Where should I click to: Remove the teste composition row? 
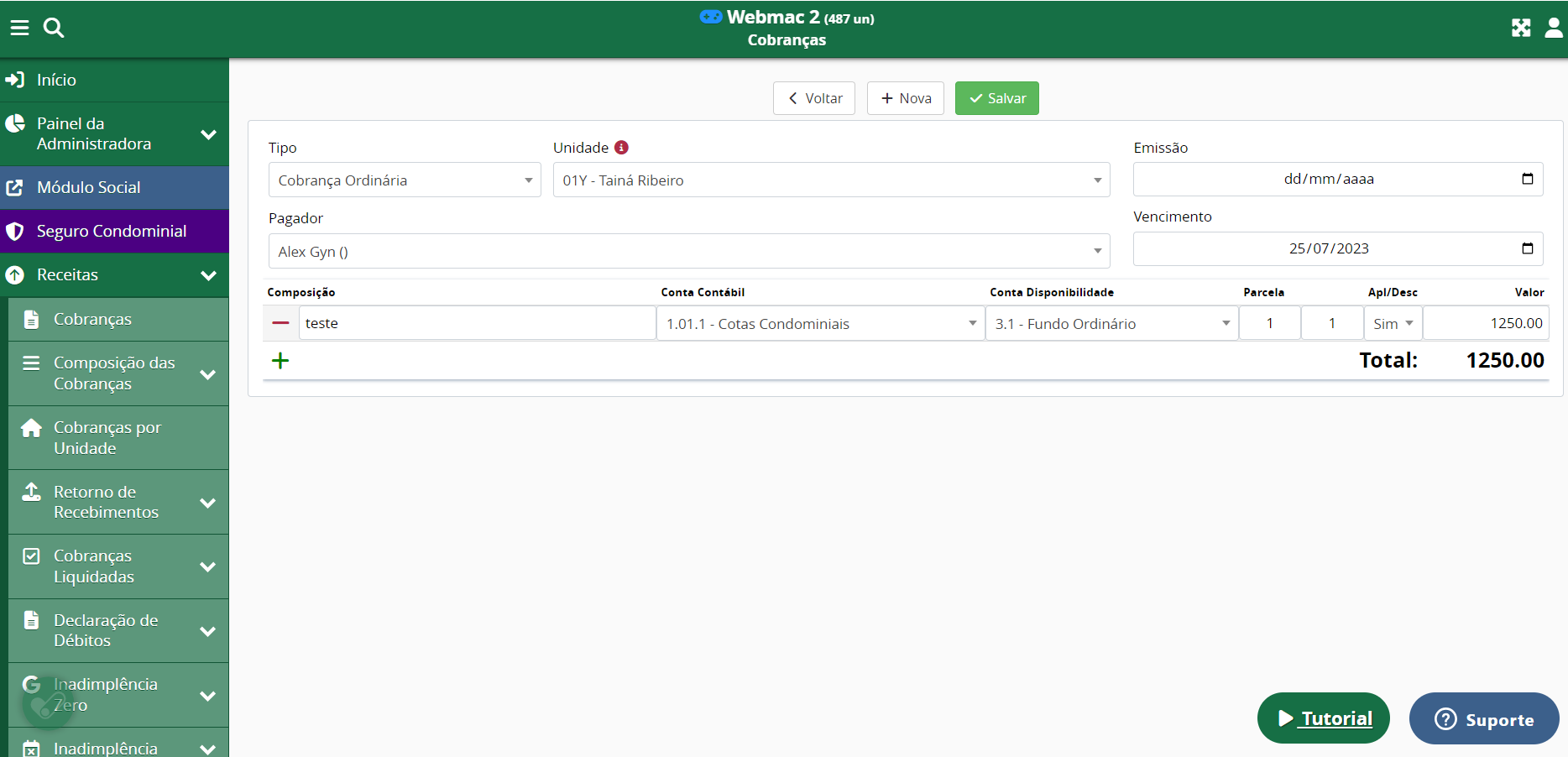[x=280, y=323]
